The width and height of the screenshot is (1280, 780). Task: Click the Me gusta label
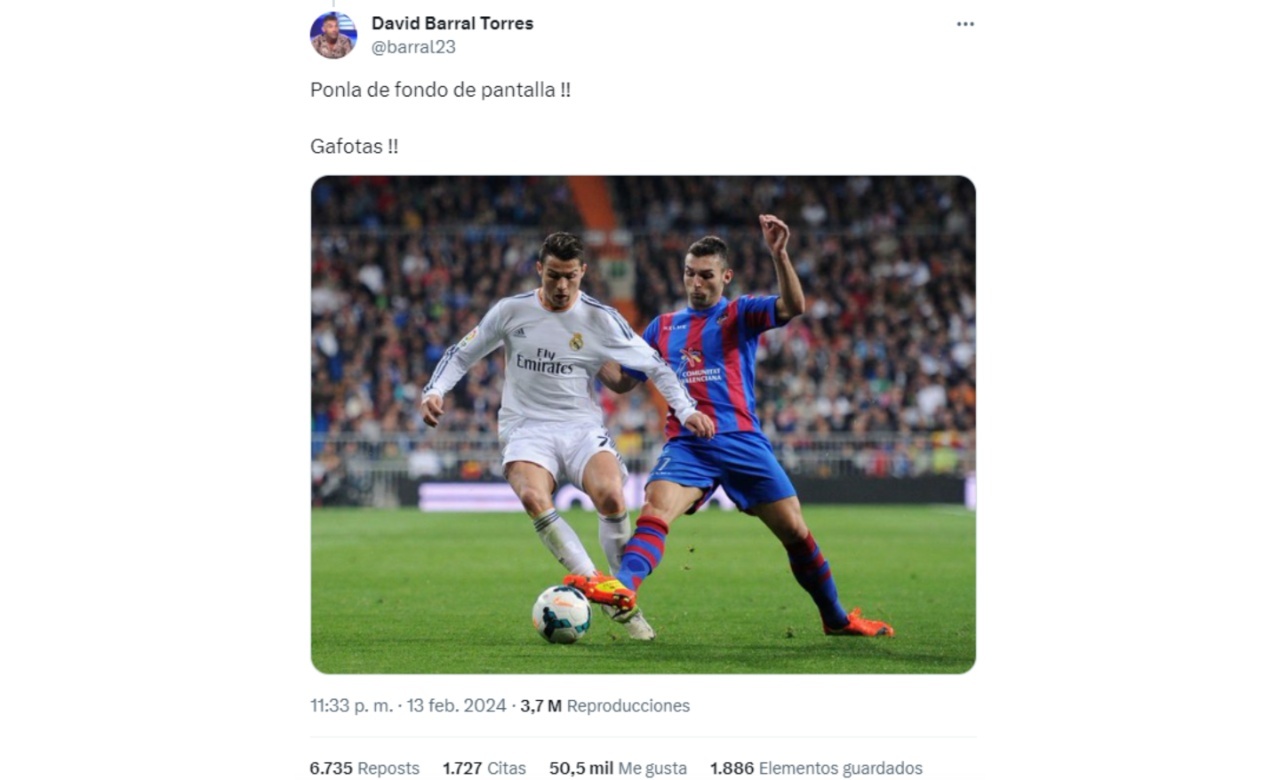tap(652, 768)
